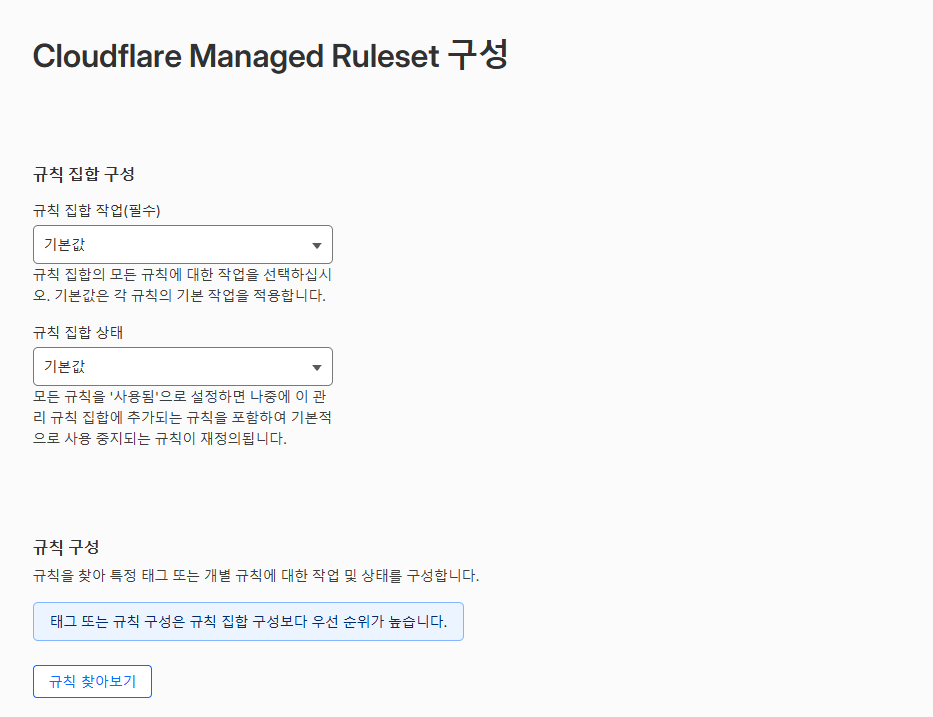
Task: Click the 규칙 찾아보기 button
Action: [x=92, y=681]
